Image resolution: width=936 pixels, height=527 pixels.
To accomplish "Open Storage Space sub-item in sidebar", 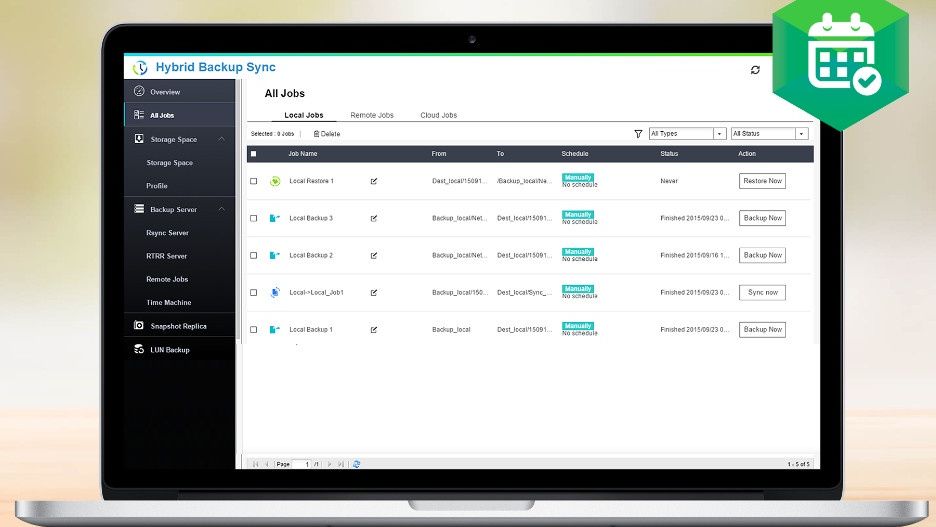I will 170,162.
